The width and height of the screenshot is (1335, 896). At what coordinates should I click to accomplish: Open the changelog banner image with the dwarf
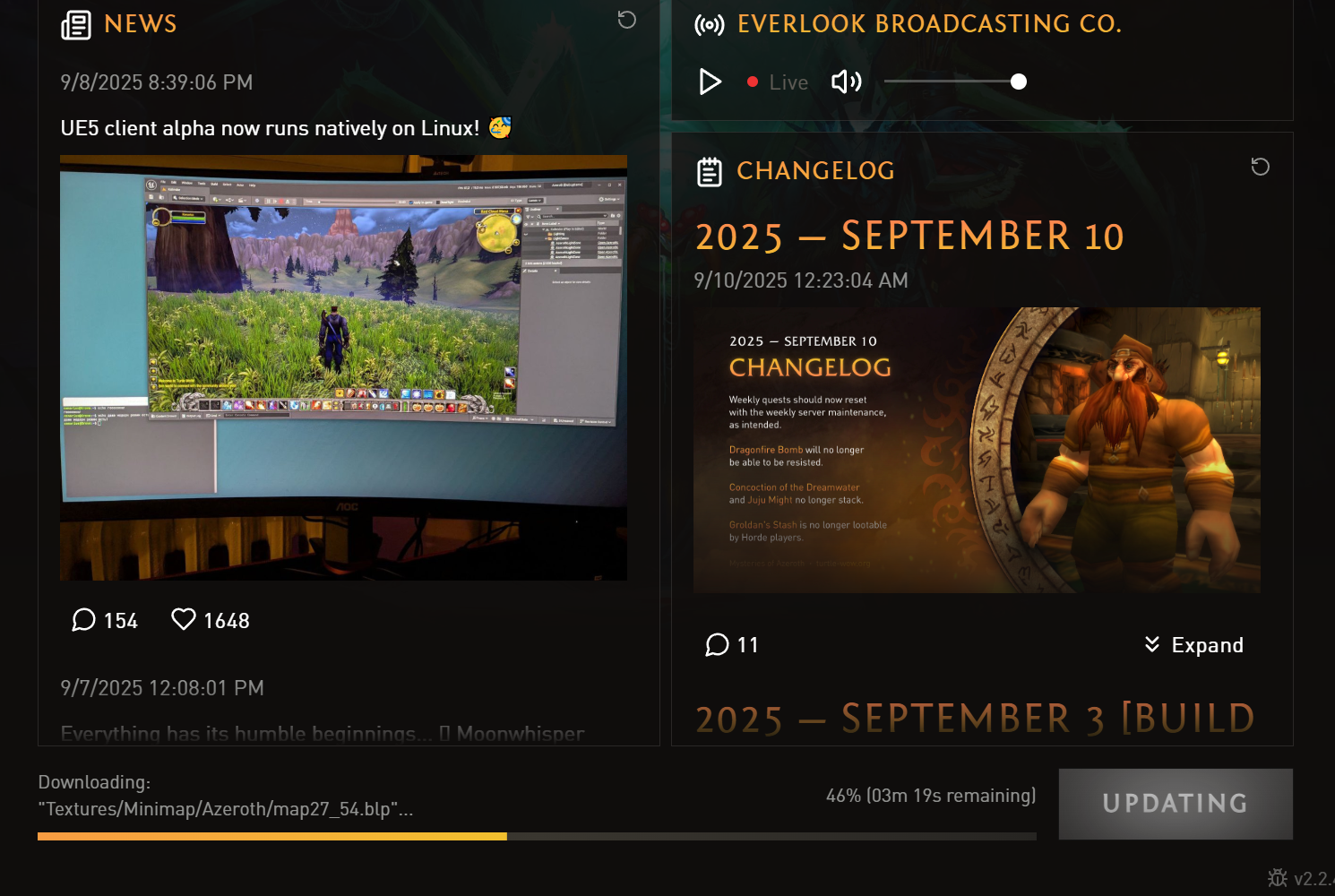click(x=977, y=450)
